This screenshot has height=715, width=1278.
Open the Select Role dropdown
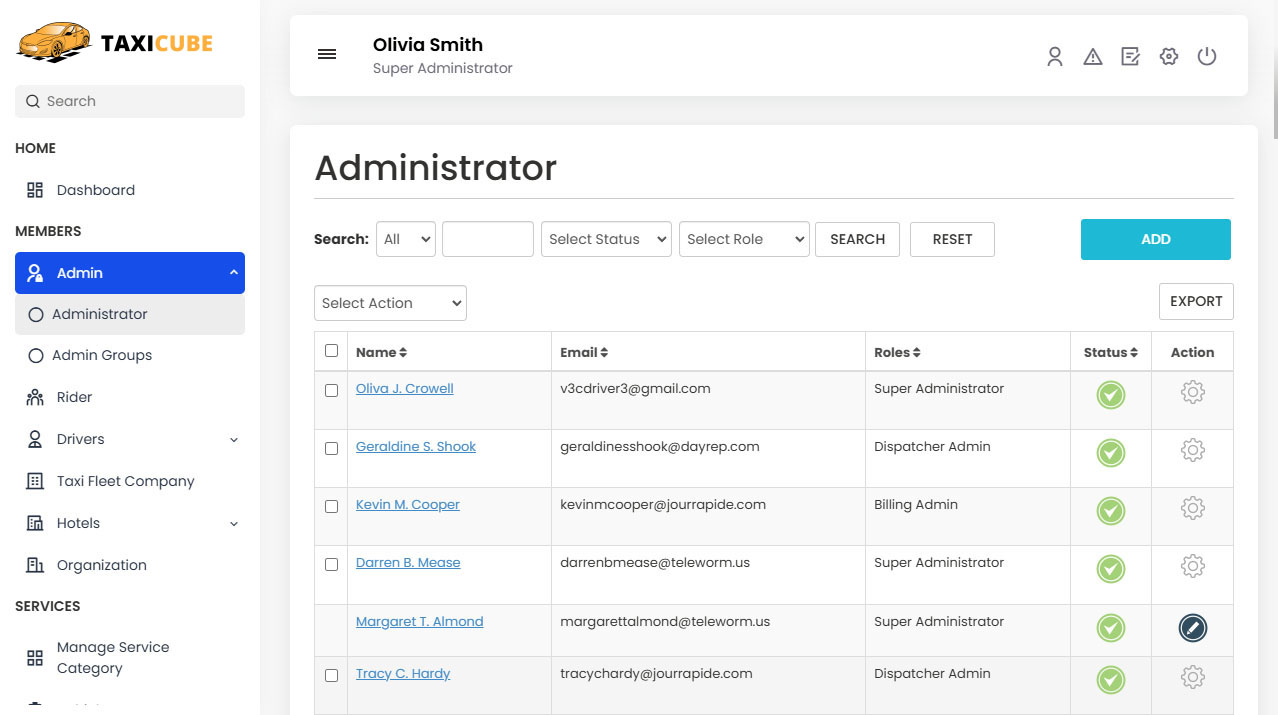744,240
